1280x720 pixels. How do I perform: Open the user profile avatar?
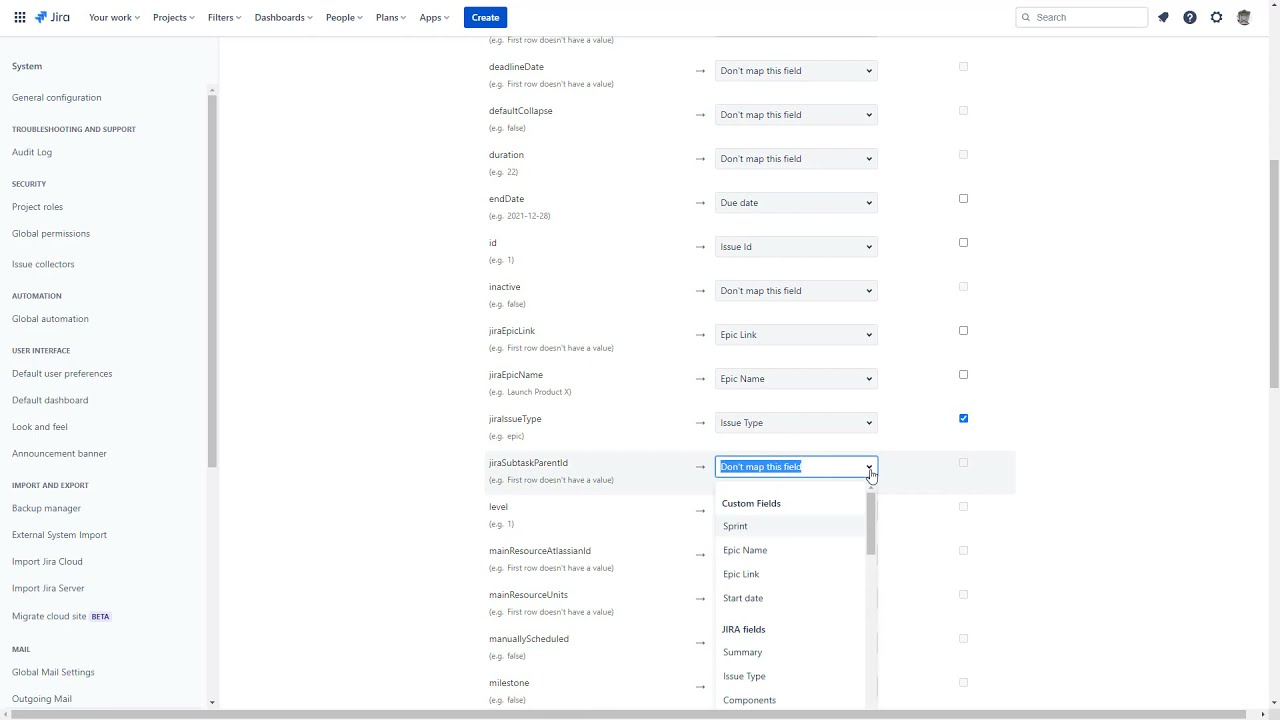point(1244,17)
